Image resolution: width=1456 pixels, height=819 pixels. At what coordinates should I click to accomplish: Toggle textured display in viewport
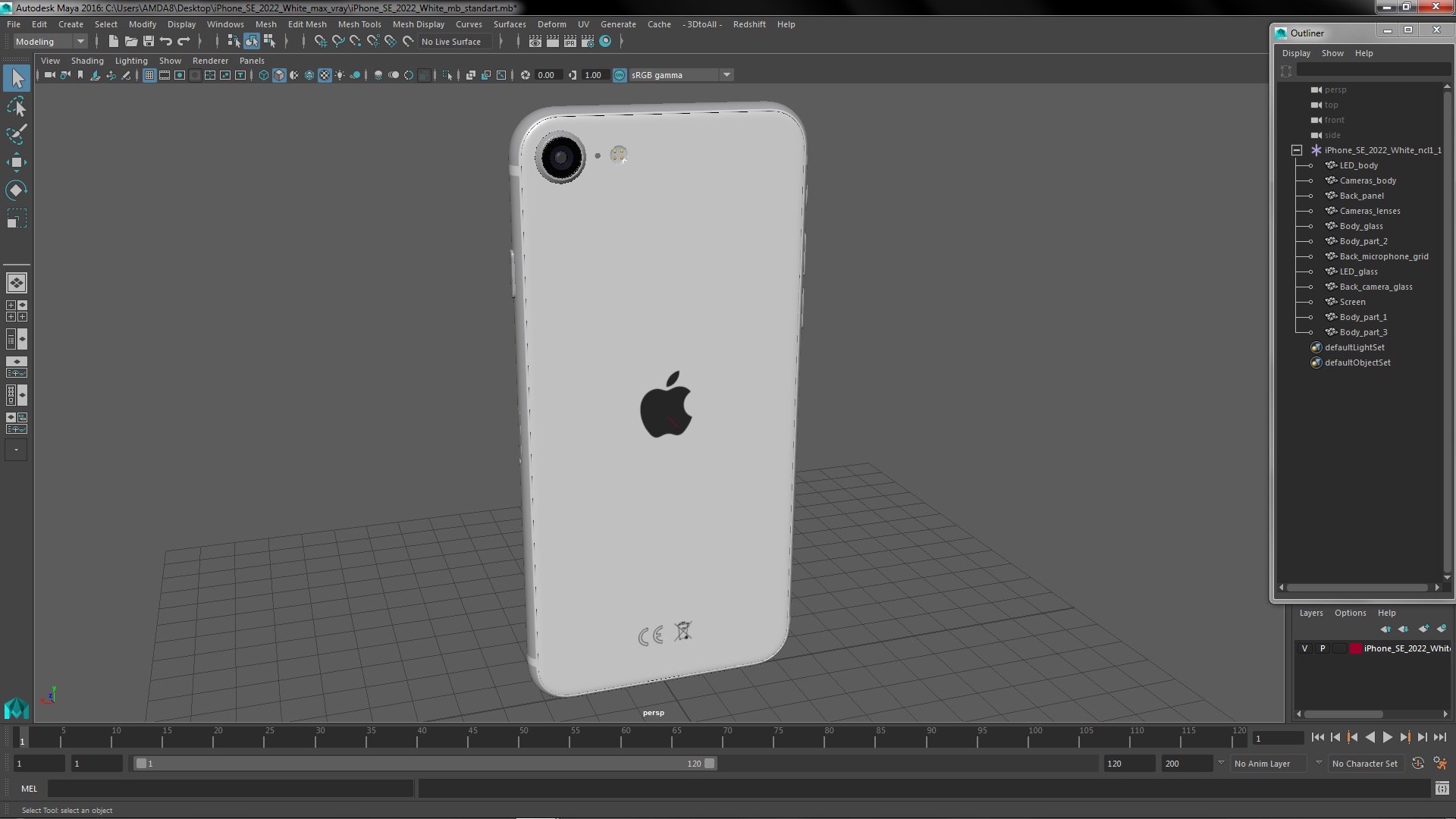point(325,75)
